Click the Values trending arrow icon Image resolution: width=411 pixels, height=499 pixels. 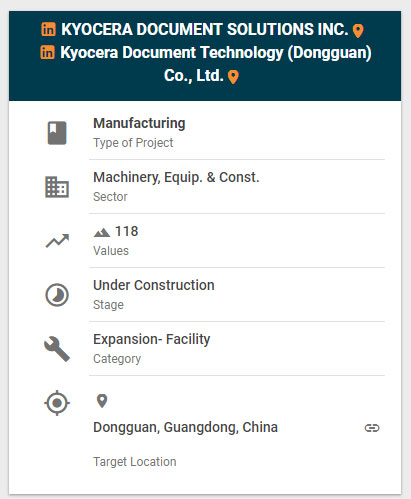57,241
